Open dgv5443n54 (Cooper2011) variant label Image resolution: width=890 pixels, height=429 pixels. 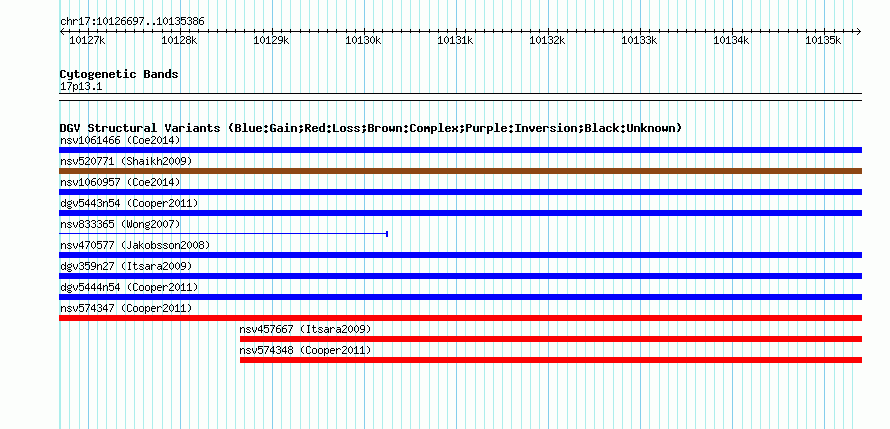129,203
